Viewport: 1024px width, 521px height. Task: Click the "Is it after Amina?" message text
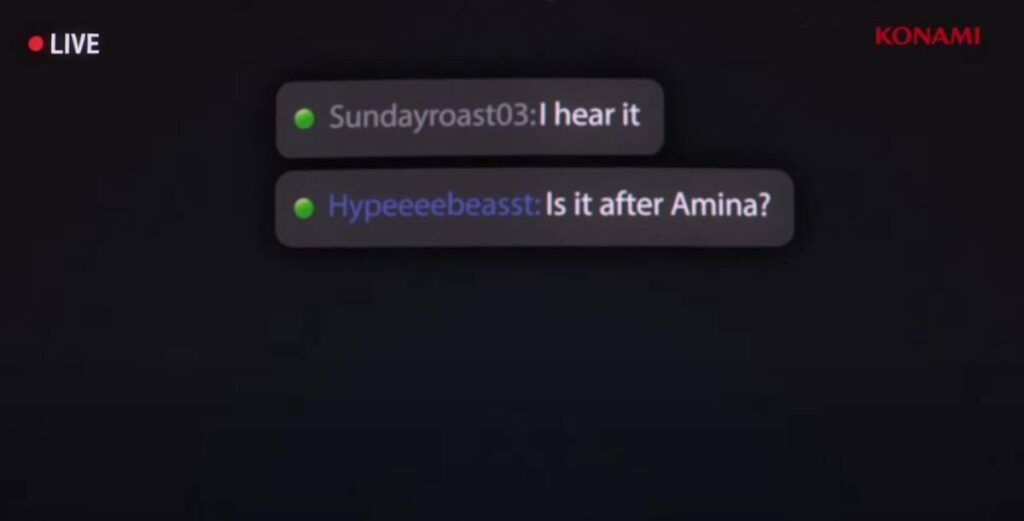[658, 204]
